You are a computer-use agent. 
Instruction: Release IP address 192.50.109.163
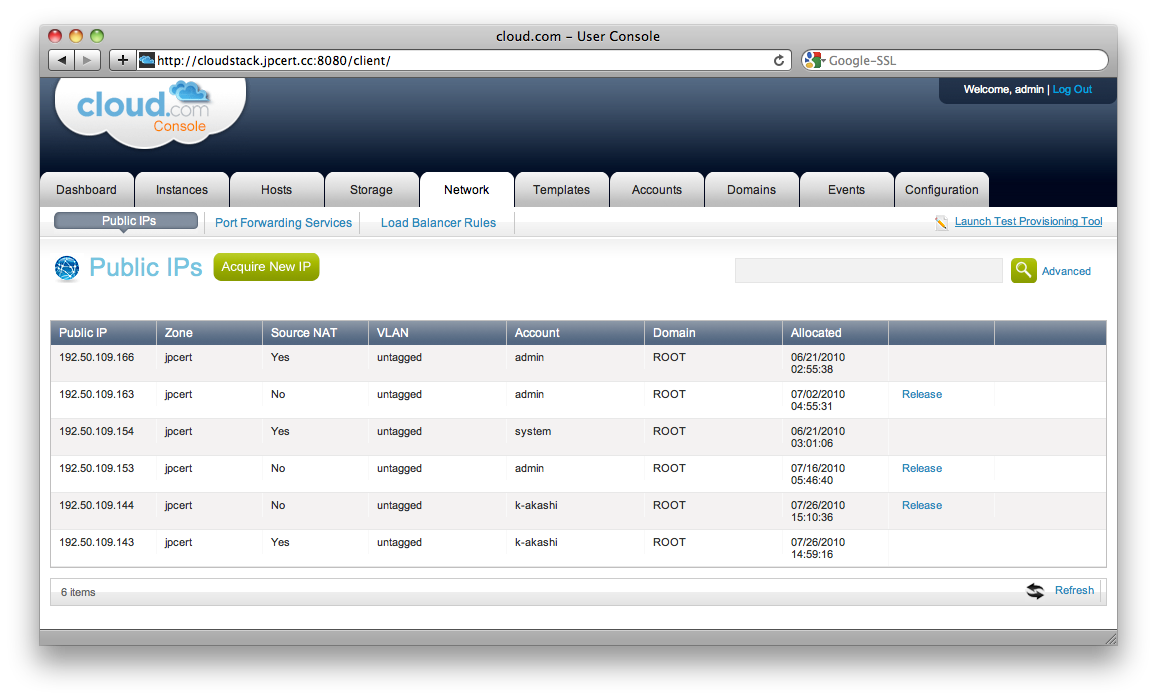921,394
